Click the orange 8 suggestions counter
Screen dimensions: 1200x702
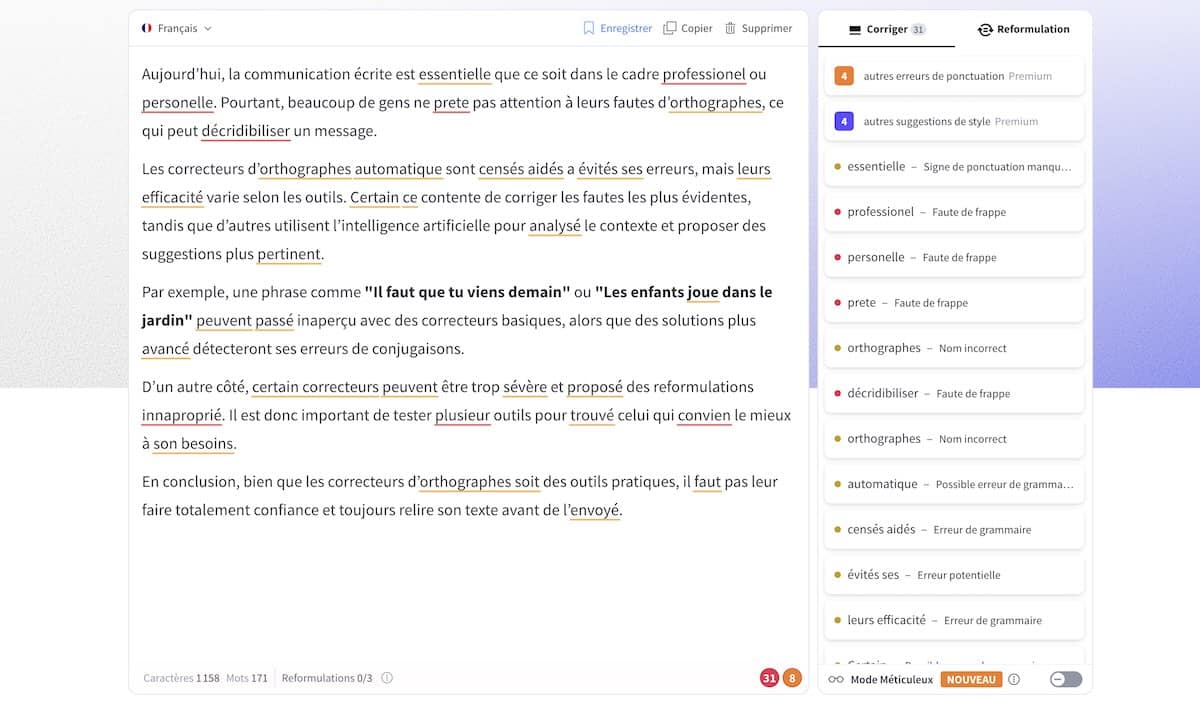(x=792, y=678)
